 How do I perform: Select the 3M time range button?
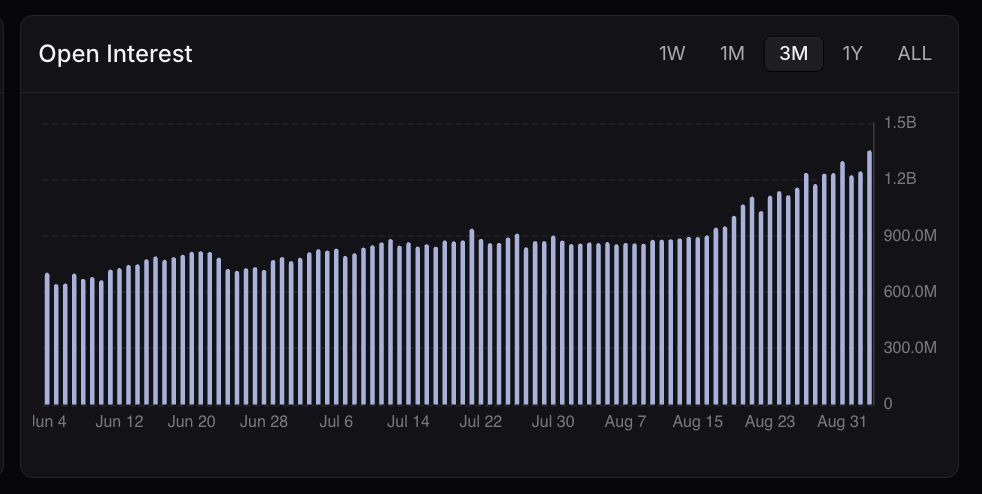793,54
